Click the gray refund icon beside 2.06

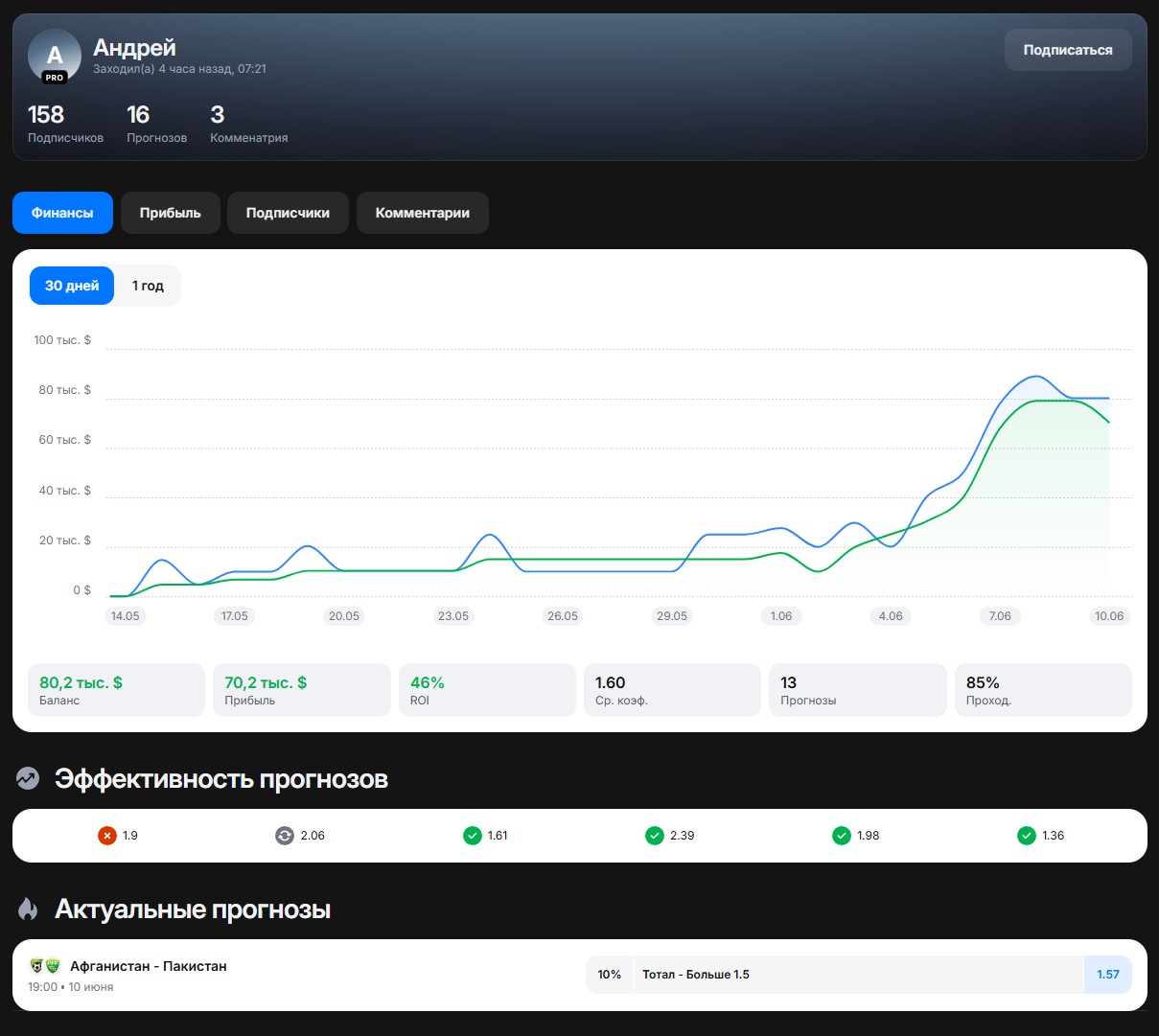point(285,836)
